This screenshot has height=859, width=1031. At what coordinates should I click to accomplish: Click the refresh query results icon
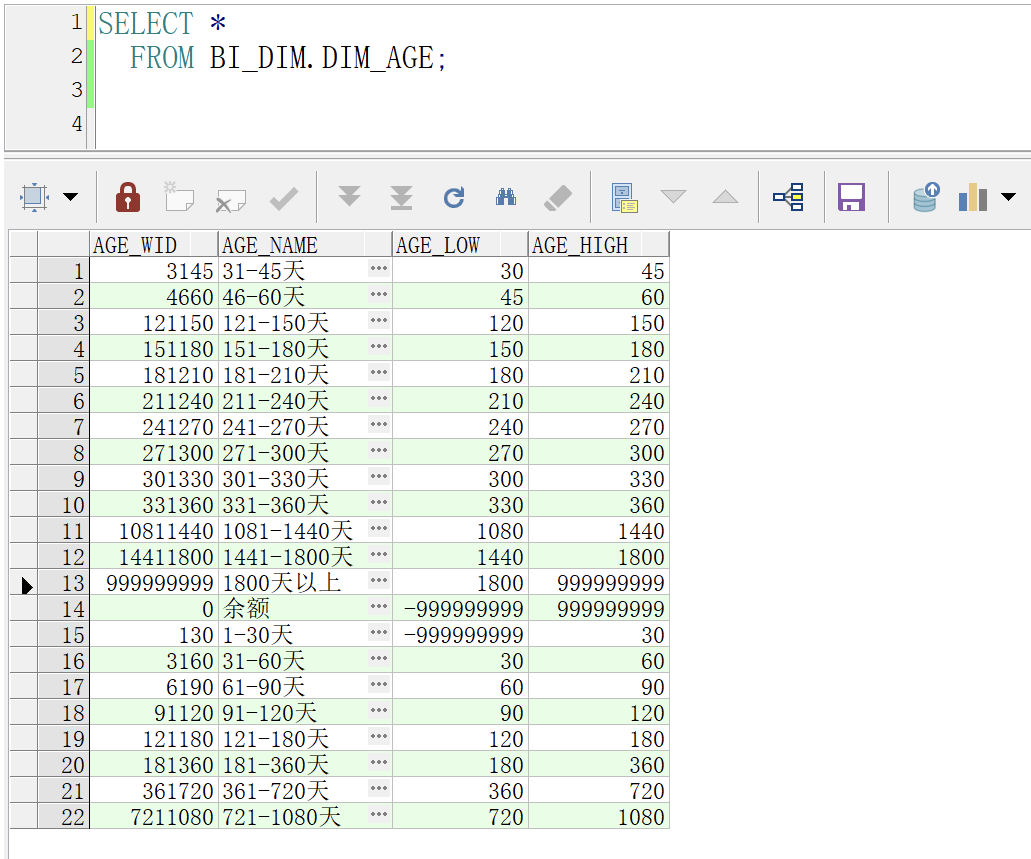pos(454,197)
